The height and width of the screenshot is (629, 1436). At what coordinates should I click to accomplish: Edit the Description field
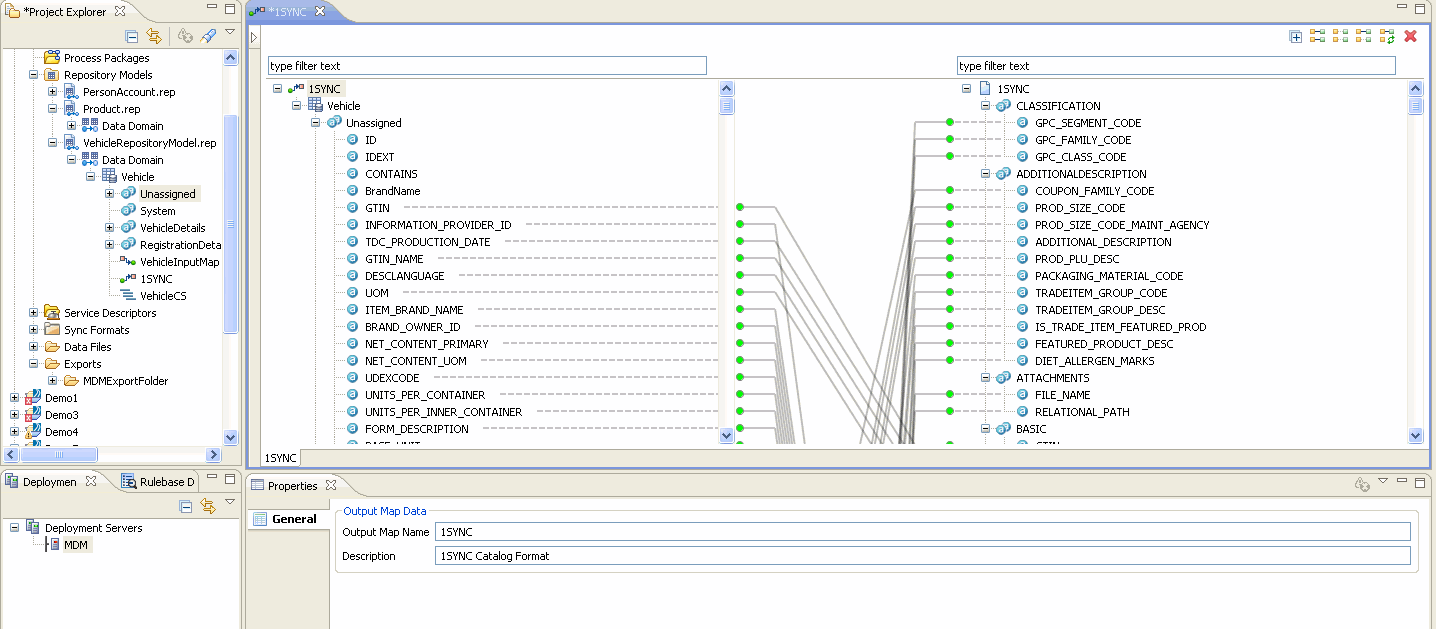[923, 556]
